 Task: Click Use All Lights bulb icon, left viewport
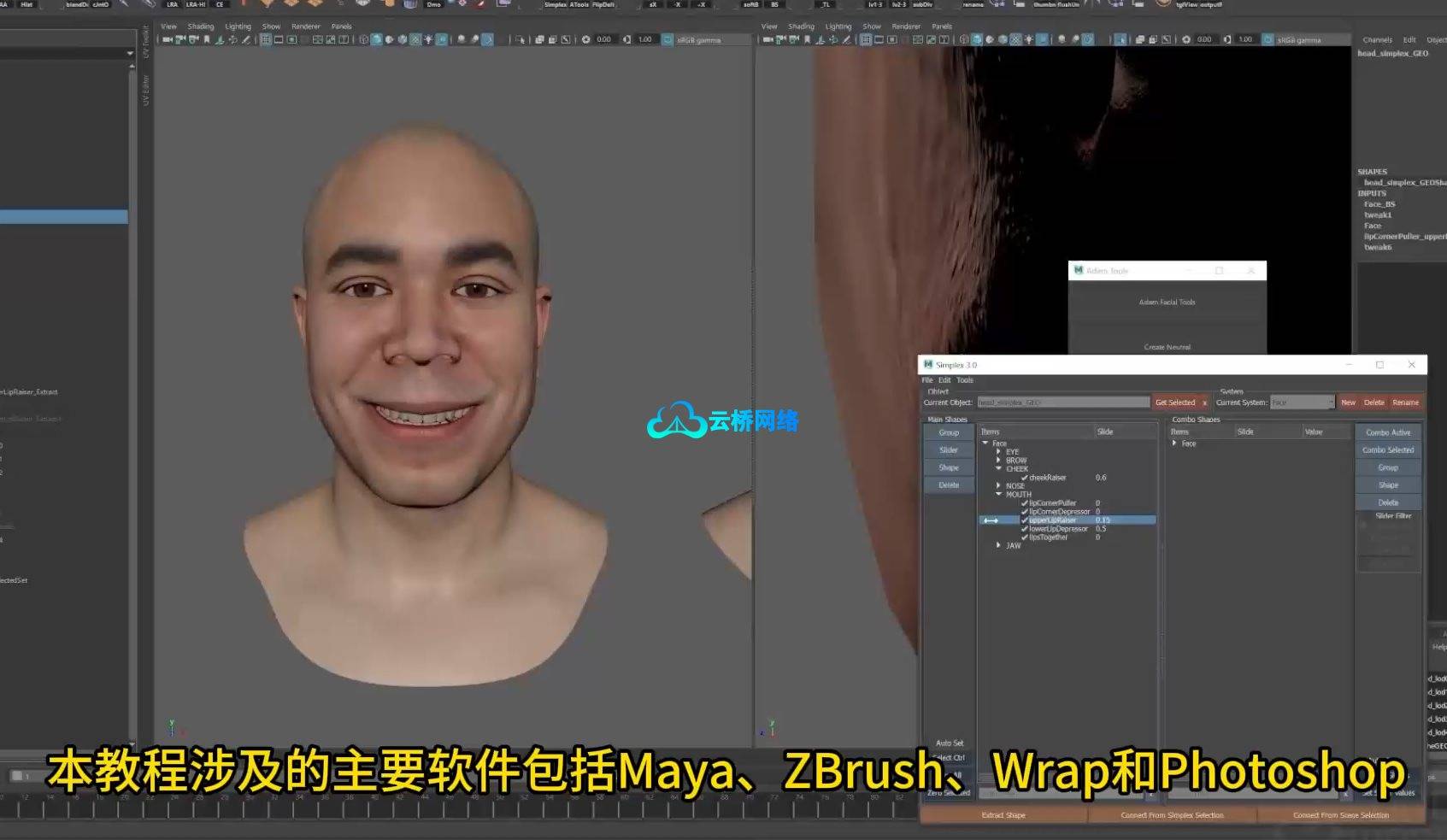[428, 39]
